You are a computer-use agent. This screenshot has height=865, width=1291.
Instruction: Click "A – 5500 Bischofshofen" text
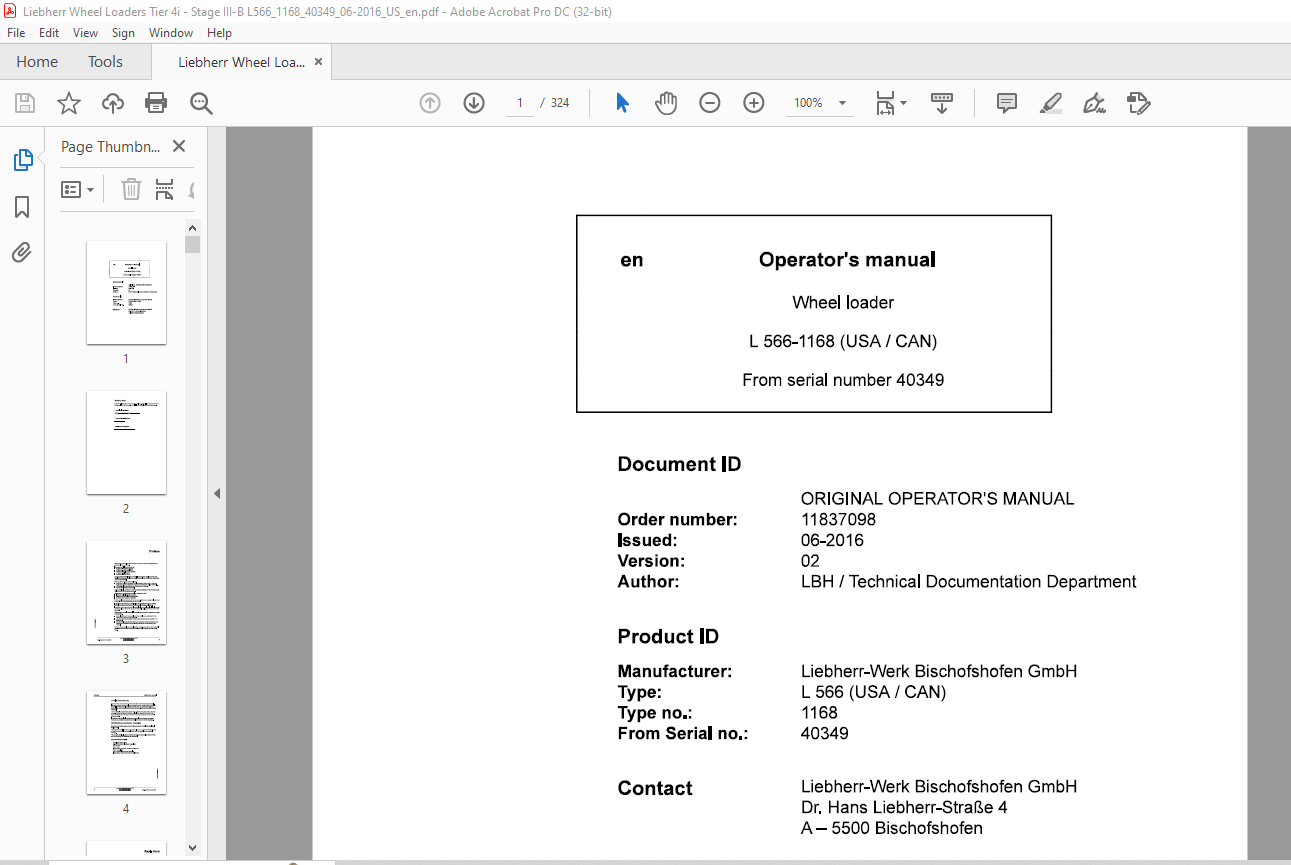click(891, 828)
